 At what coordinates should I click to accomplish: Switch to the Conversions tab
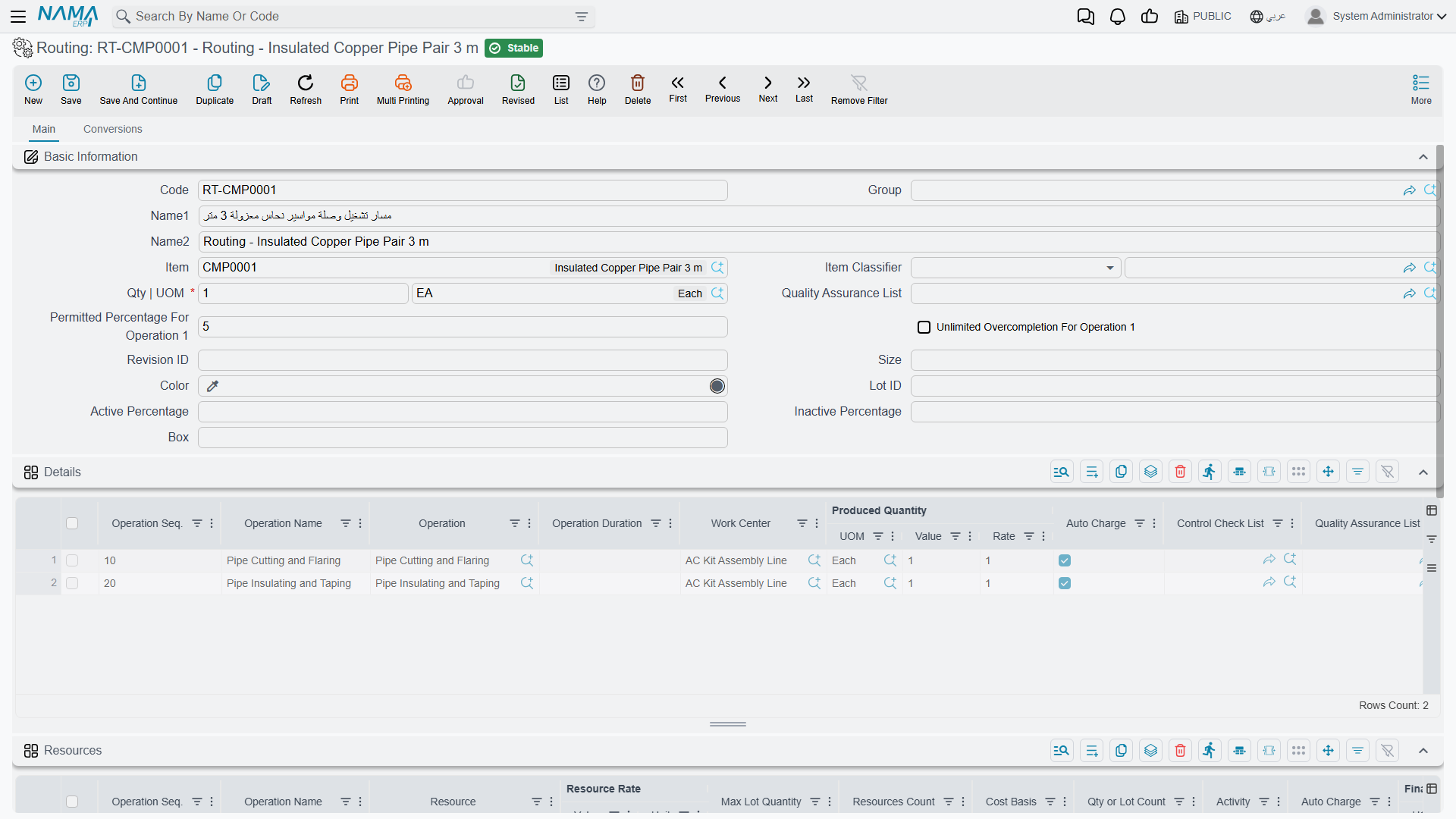[113, 129]
